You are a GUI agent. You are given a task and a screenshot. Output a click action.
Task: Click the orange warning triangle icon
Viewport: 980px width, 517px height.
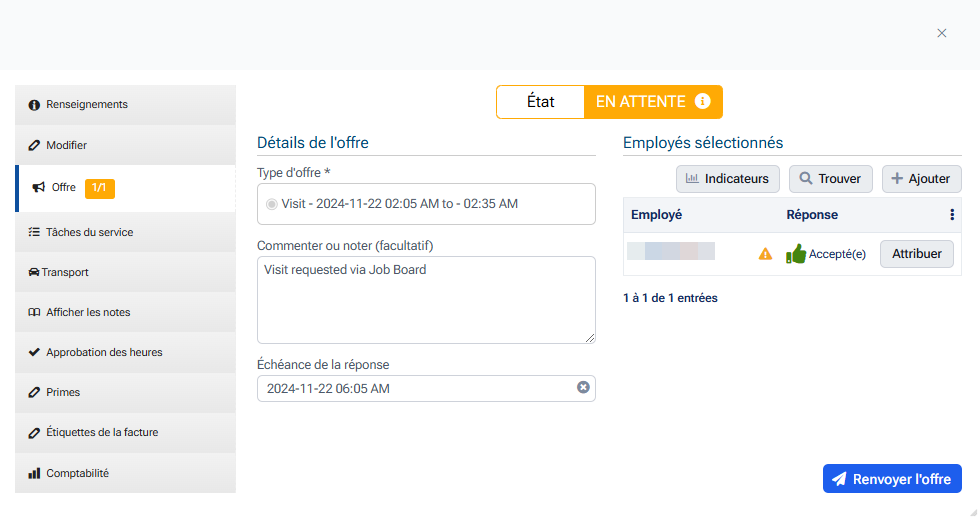click(765, 254)
